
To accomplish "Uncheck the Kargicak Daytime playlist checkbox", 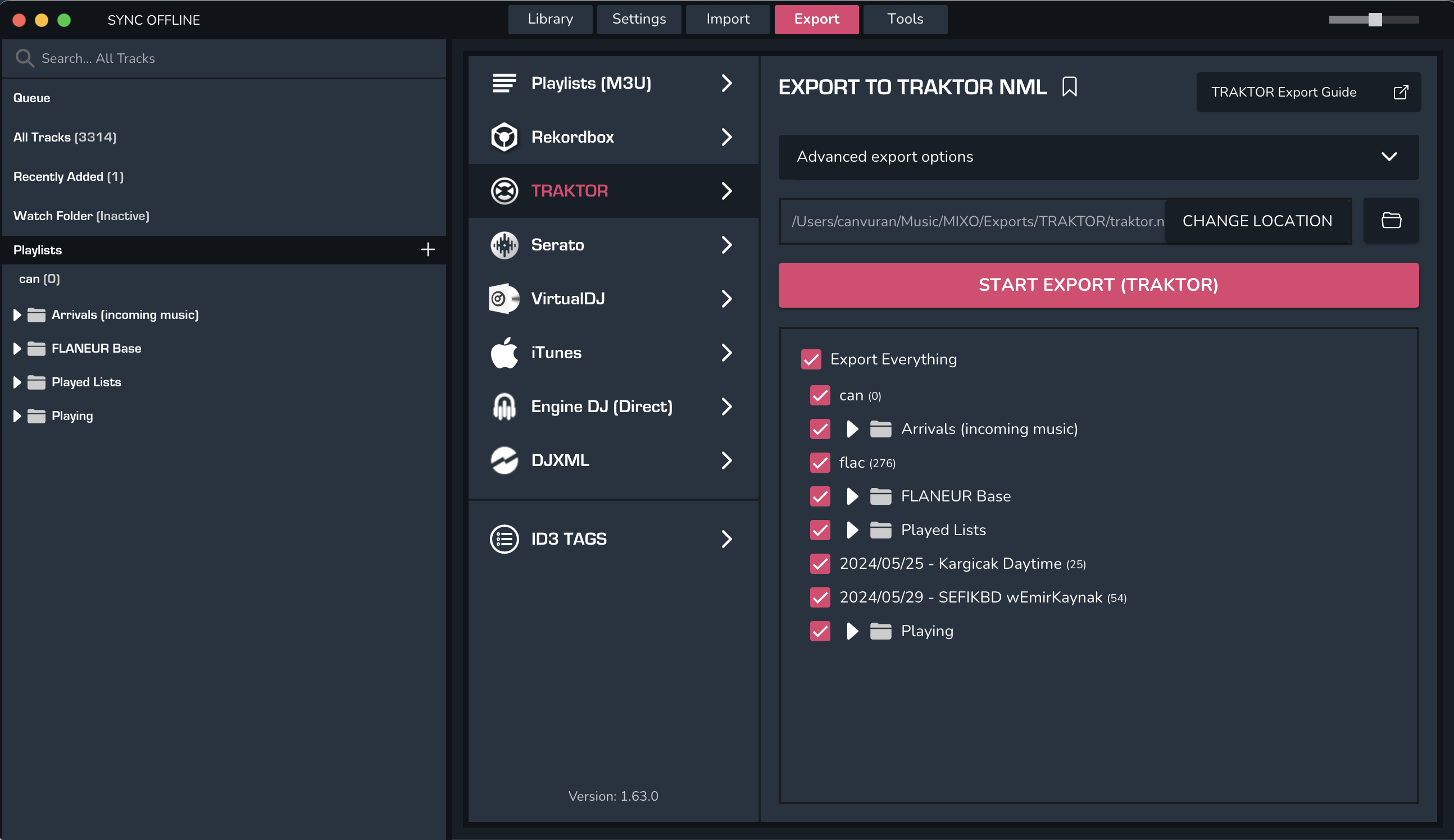I will pos(819,563).
